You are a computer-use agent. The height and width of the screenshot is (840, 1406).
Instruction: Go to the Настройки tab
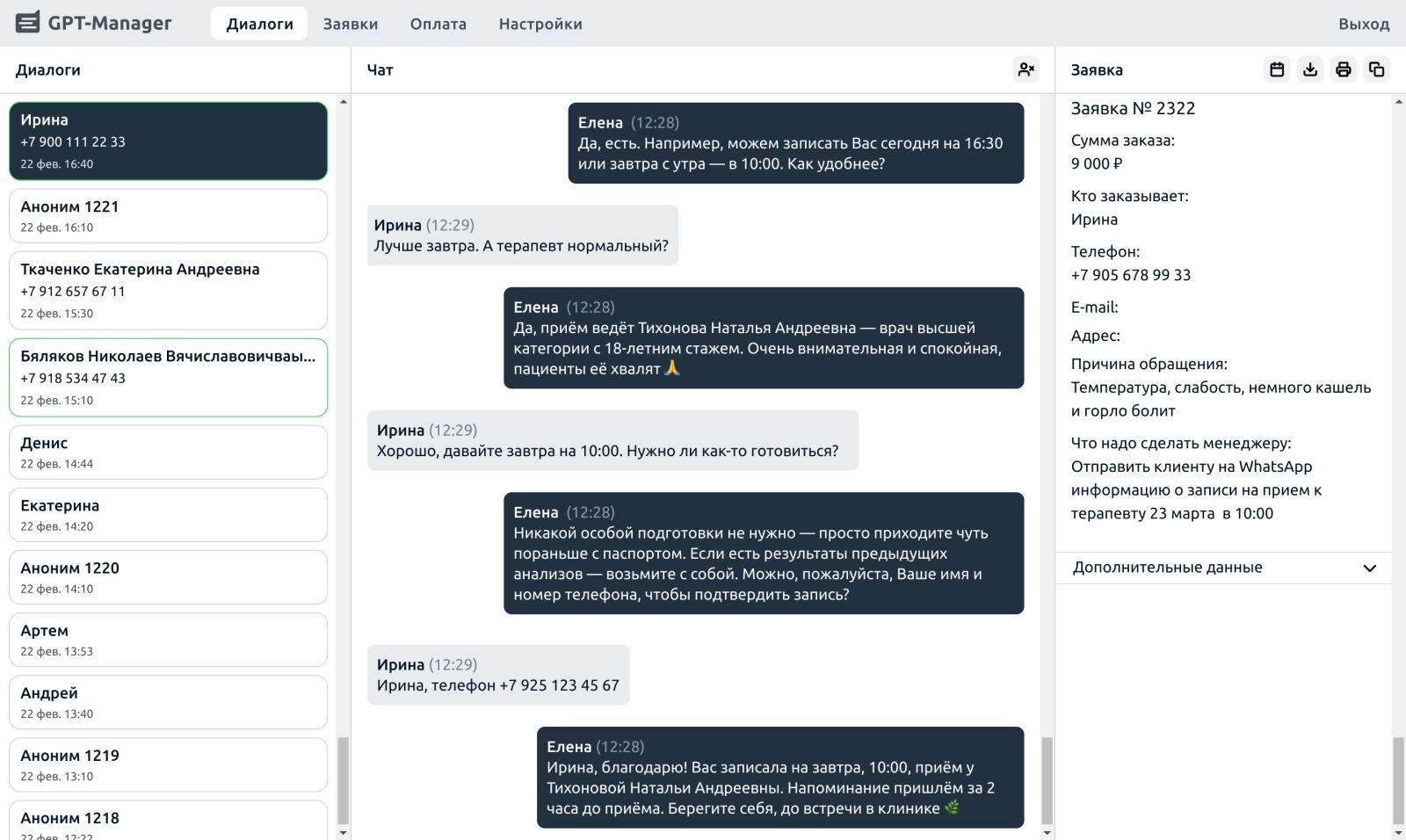pyautogui.click(x=540, y=24)
